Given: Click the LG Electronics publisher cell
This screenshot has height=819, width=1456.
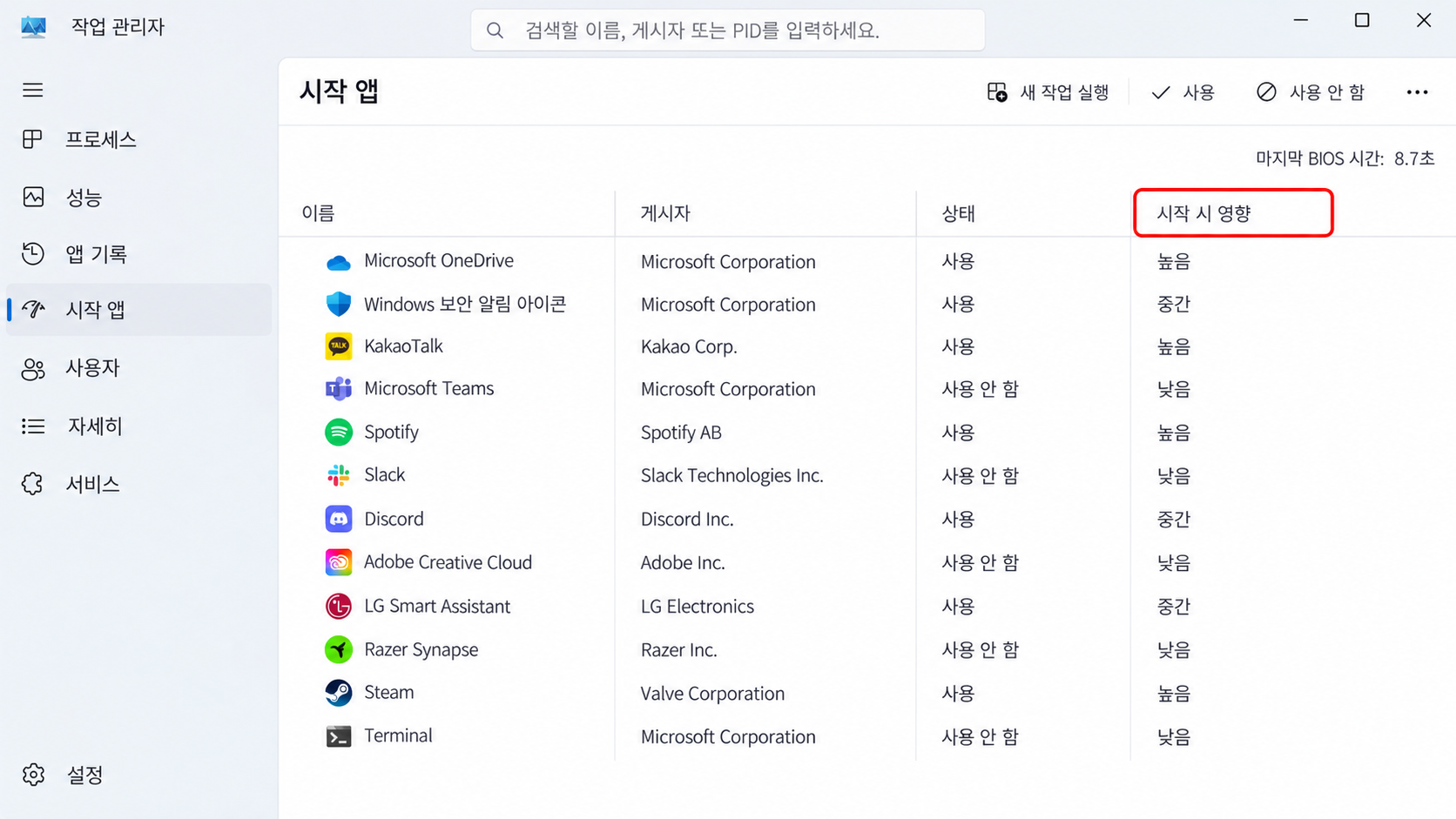Looking at the screenshot, I should [697, 607].
